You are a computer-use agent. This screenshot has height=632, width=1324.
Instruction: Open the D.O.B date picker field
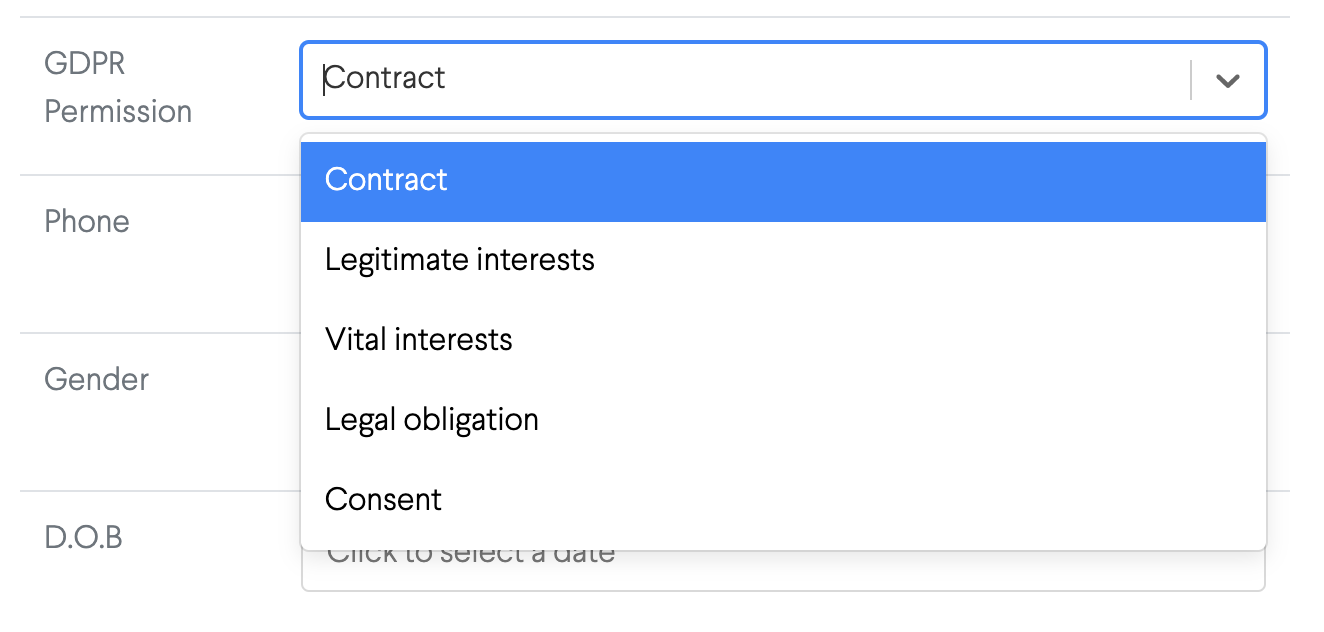(x=783, y=570)
